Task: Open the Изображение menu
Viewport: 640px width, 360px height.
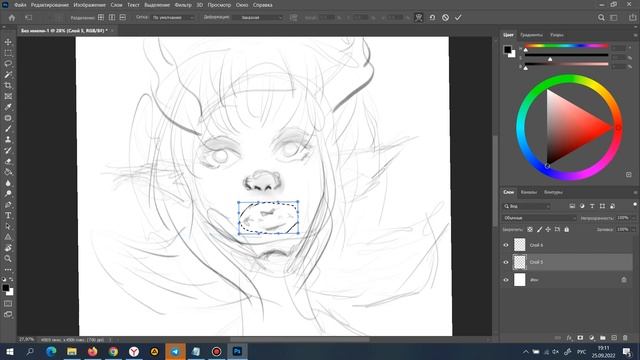Action: pos(89,5)
